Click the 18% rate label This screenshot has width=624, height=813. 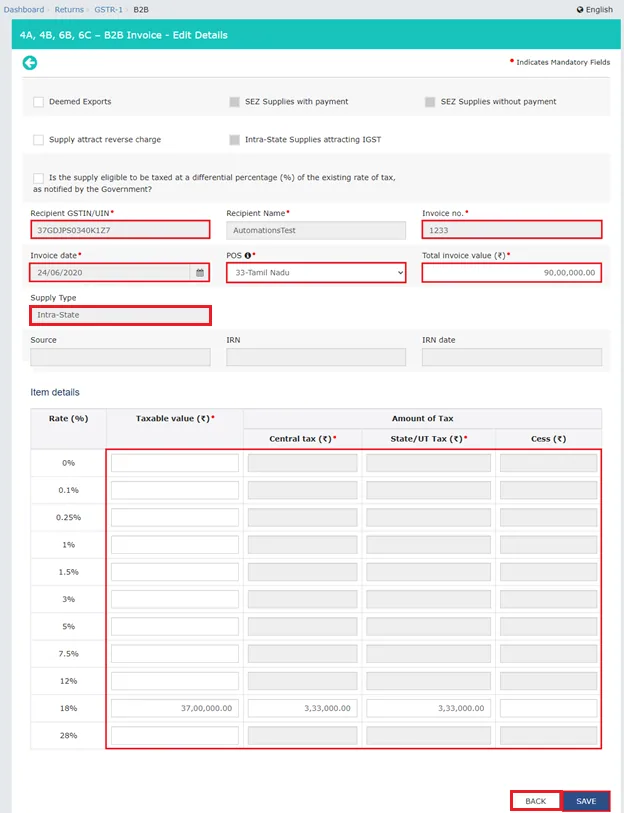coord(68,708)
